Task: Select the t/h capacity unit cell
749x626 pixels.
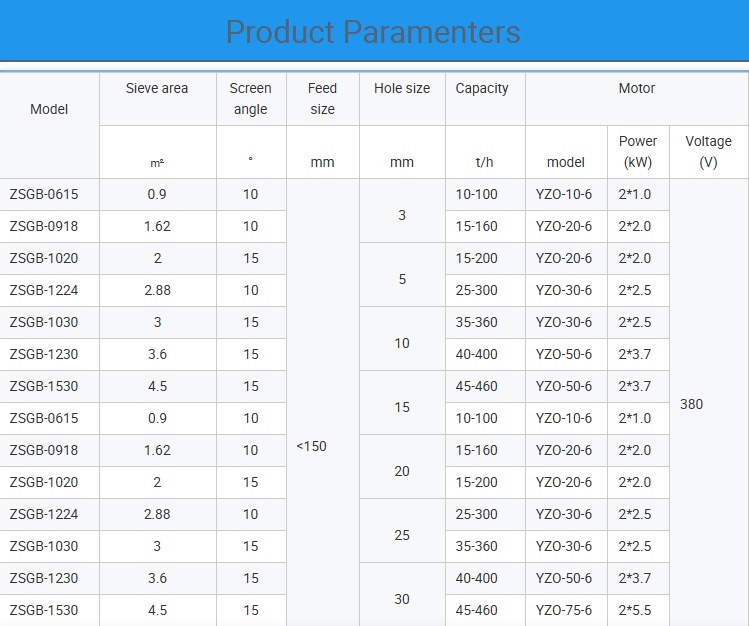Action: click(x=484, y=162)
